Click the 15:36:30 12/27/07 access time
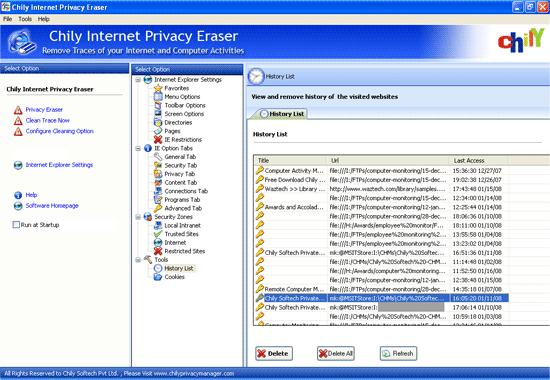The width and height of the screenshot is (550, 380). pyautogui.click(x=477, y=171)
